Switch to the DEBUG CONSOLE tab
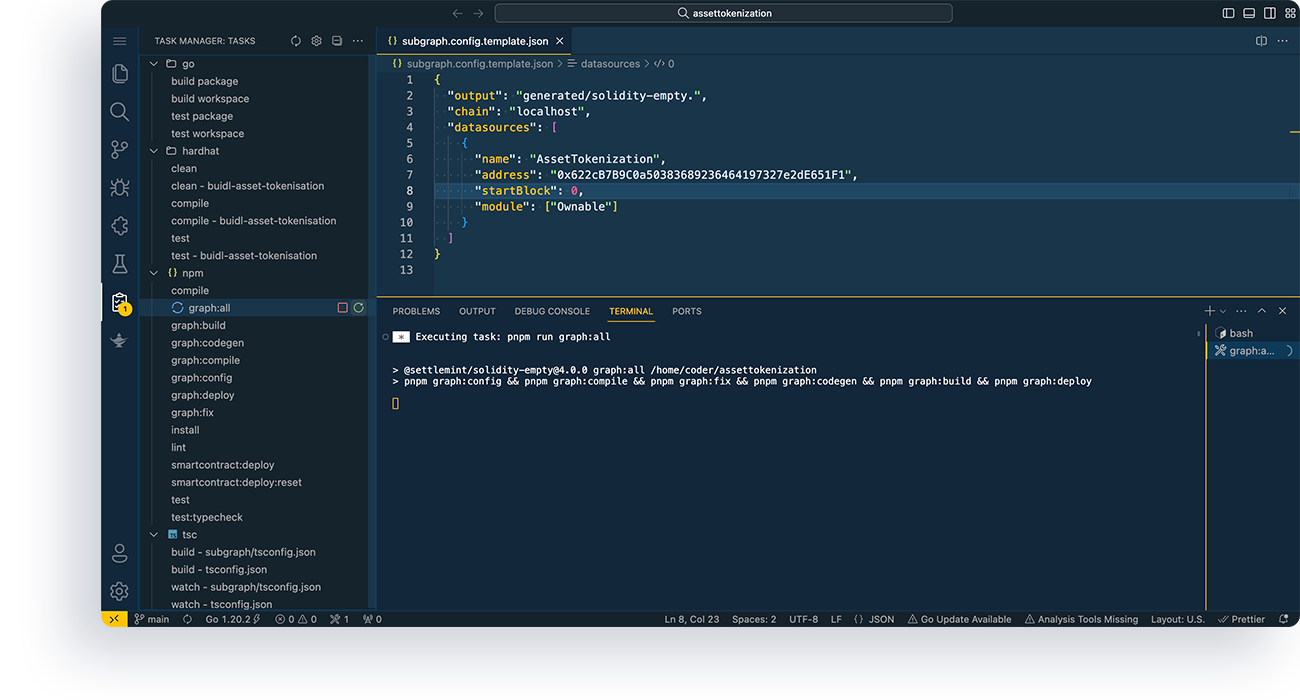Viewport: 1300px width, 700px height. click(552, 311)
